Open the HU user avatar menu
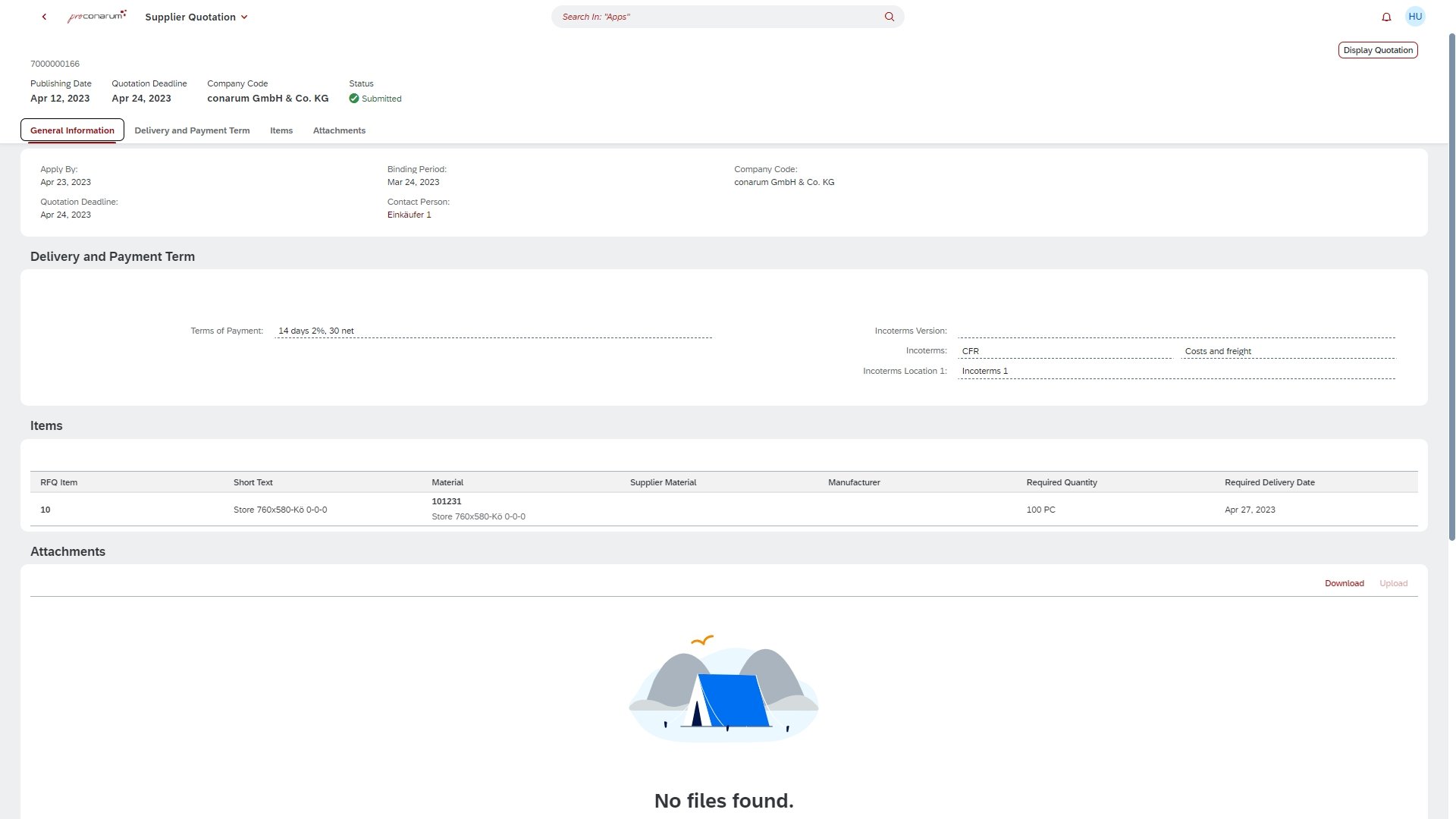Screen dimensions: 1456x819 point(1415,17)
